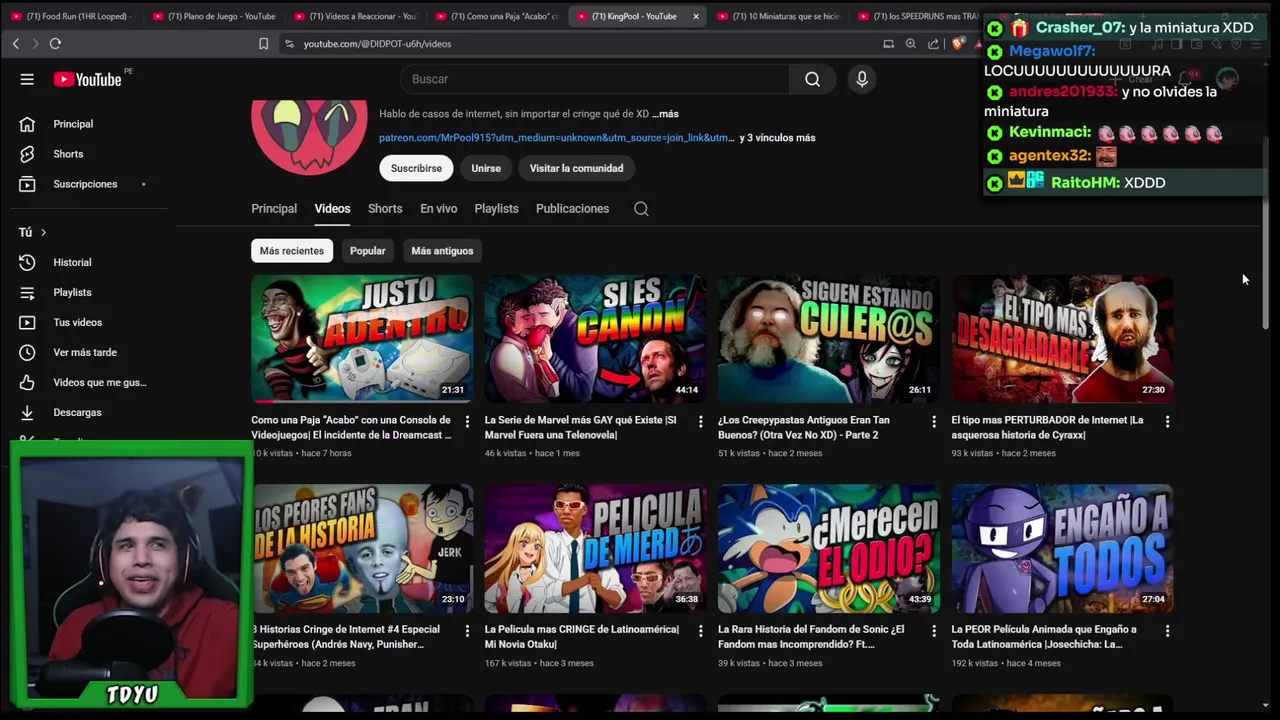Click the Buscar search field
1280x720 pixels.
coord(595,79)
